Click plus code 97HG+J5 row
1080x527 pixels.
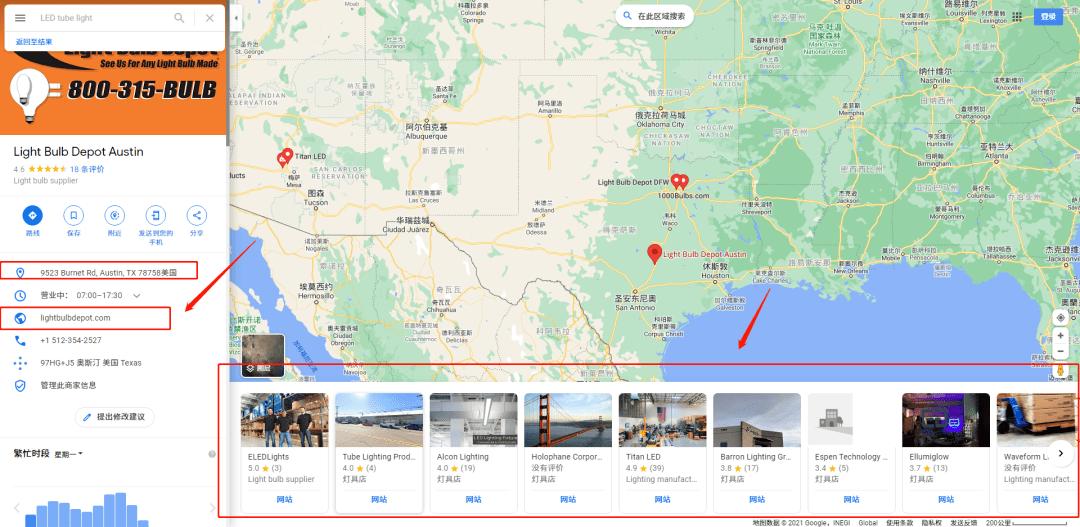(114, 362)
